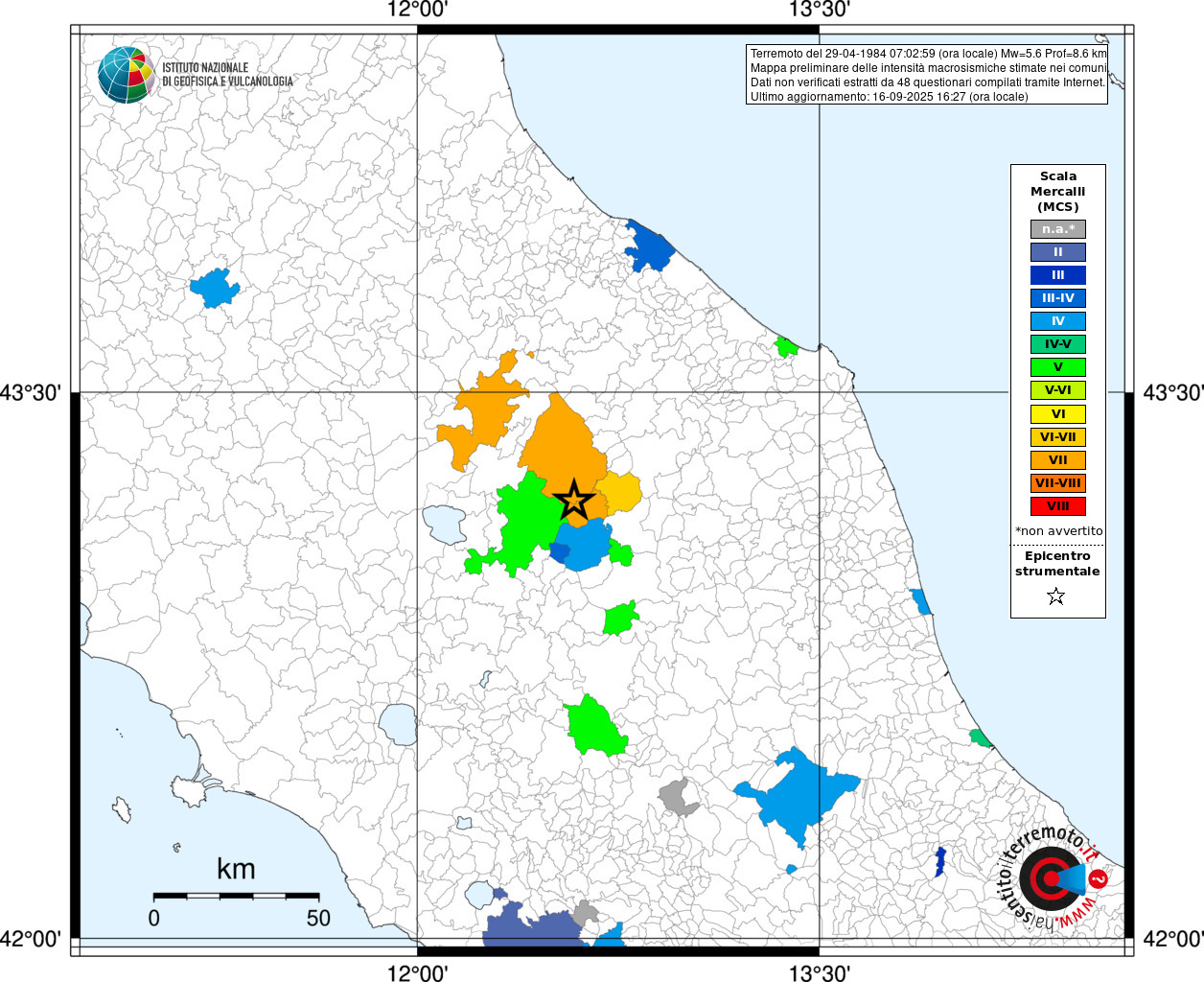This screenshot has height=982, width=1204.
Task: Select the II intensity legend swatch
Action: click(x=1058, y=252)
